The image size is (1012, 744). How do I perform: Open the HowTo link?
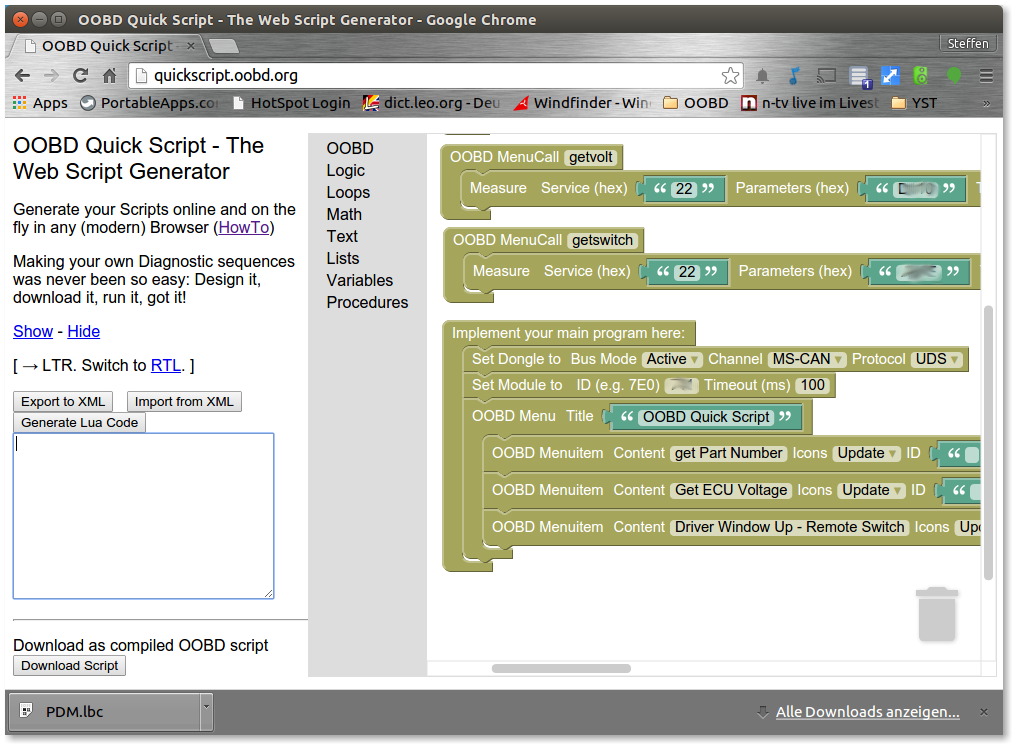point(243,228)
